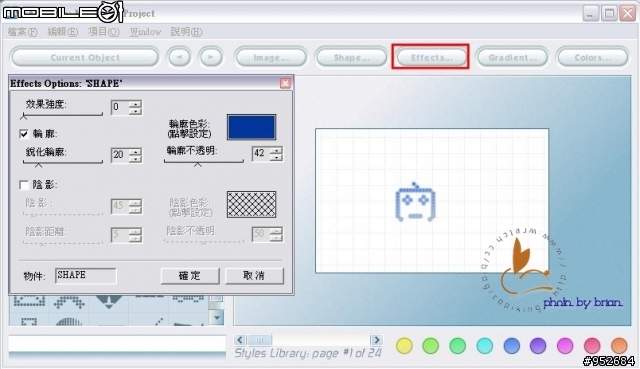Select the cyan style circle

pyautogui.click(x=484, y=346)
